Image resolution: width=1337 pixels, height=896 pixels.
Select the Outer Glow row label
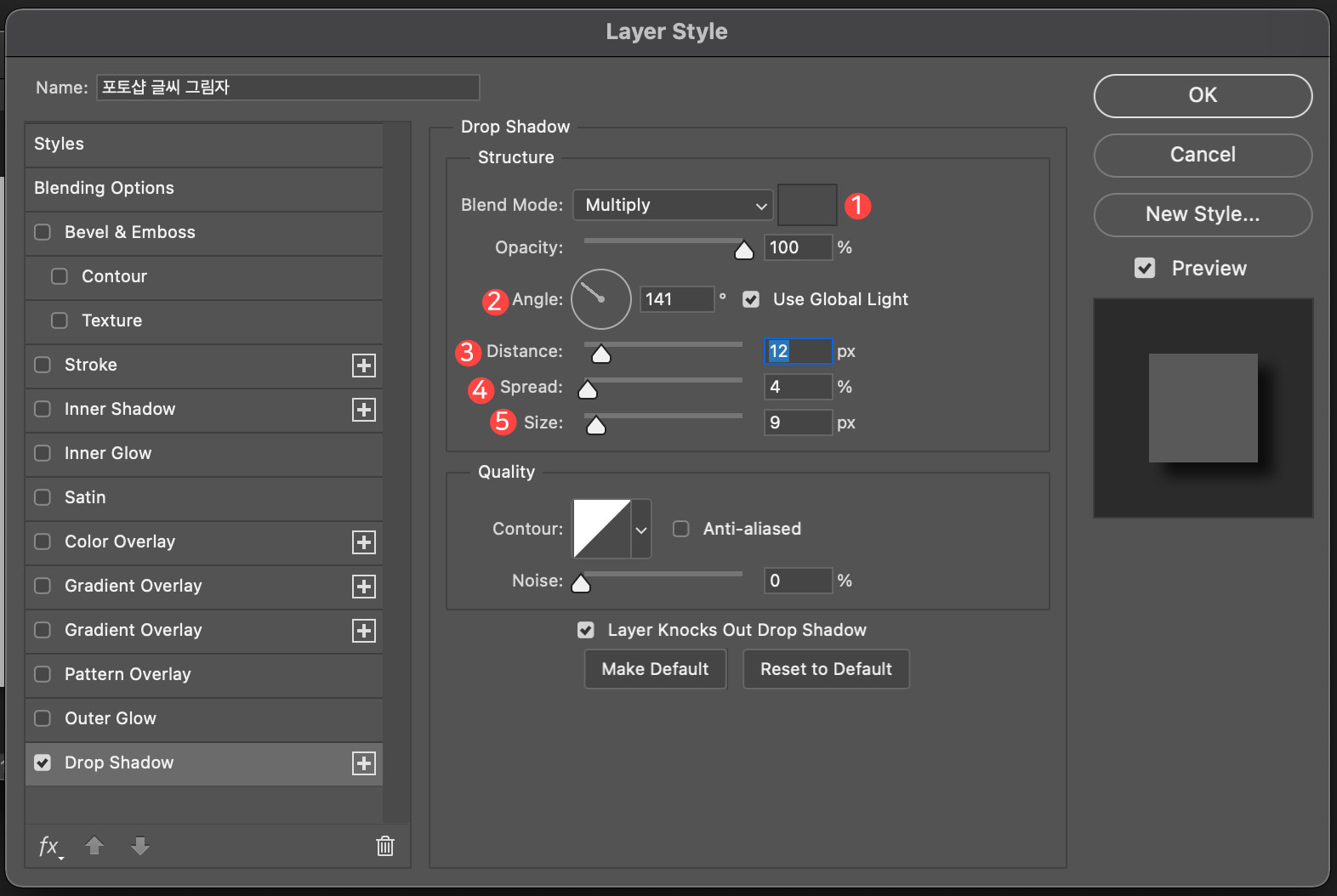(x=111, y=718)
